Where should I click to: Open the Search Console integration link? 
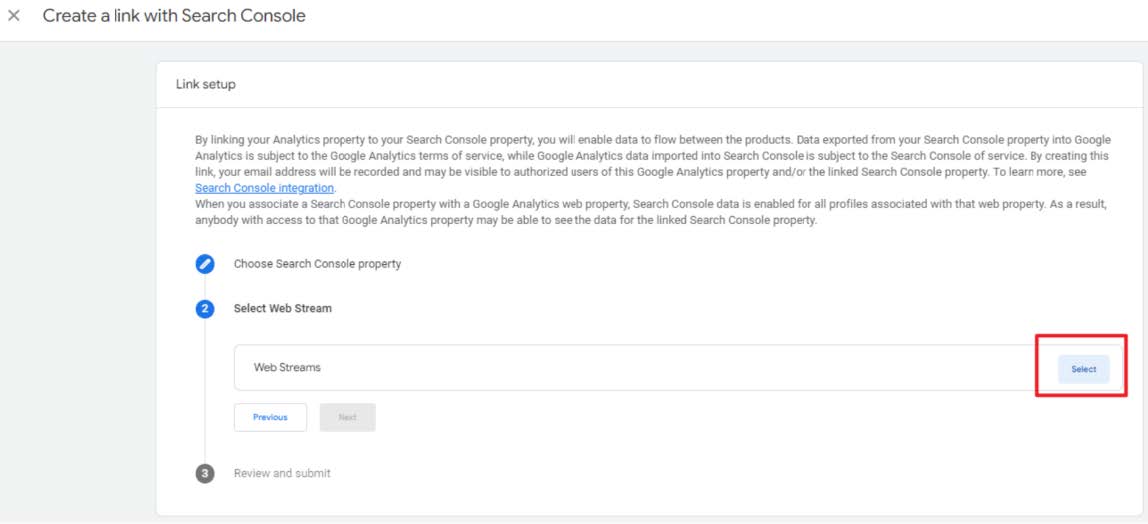pyautogui.click(x=264, y=188)
